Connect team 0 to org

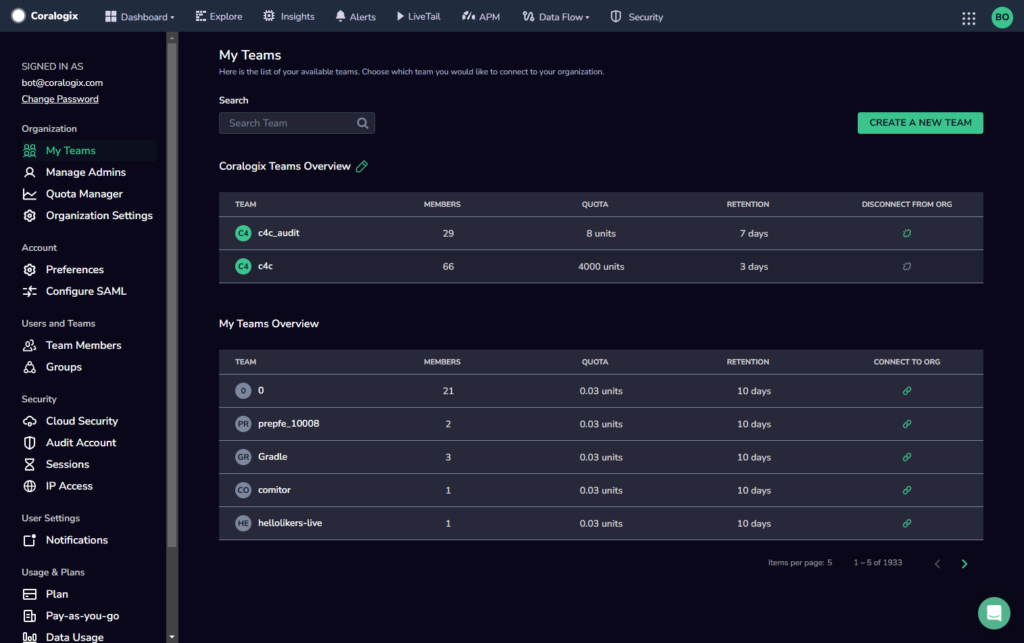906,391
